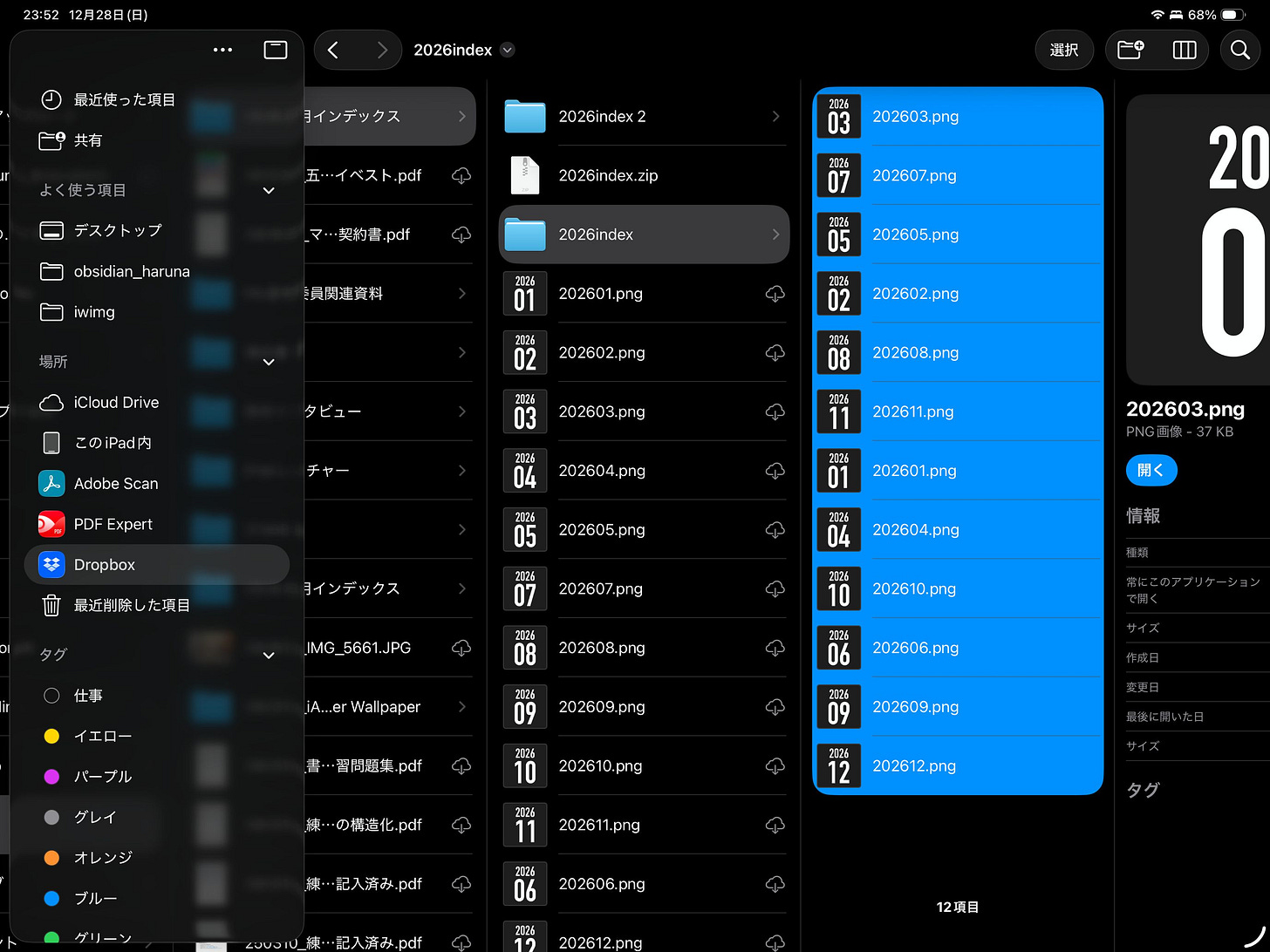Image resolution: width=1270 pixels, height=952 pixels.
Task: Select 202607.png in the highlighted column
Action: [x=958, y=175]
